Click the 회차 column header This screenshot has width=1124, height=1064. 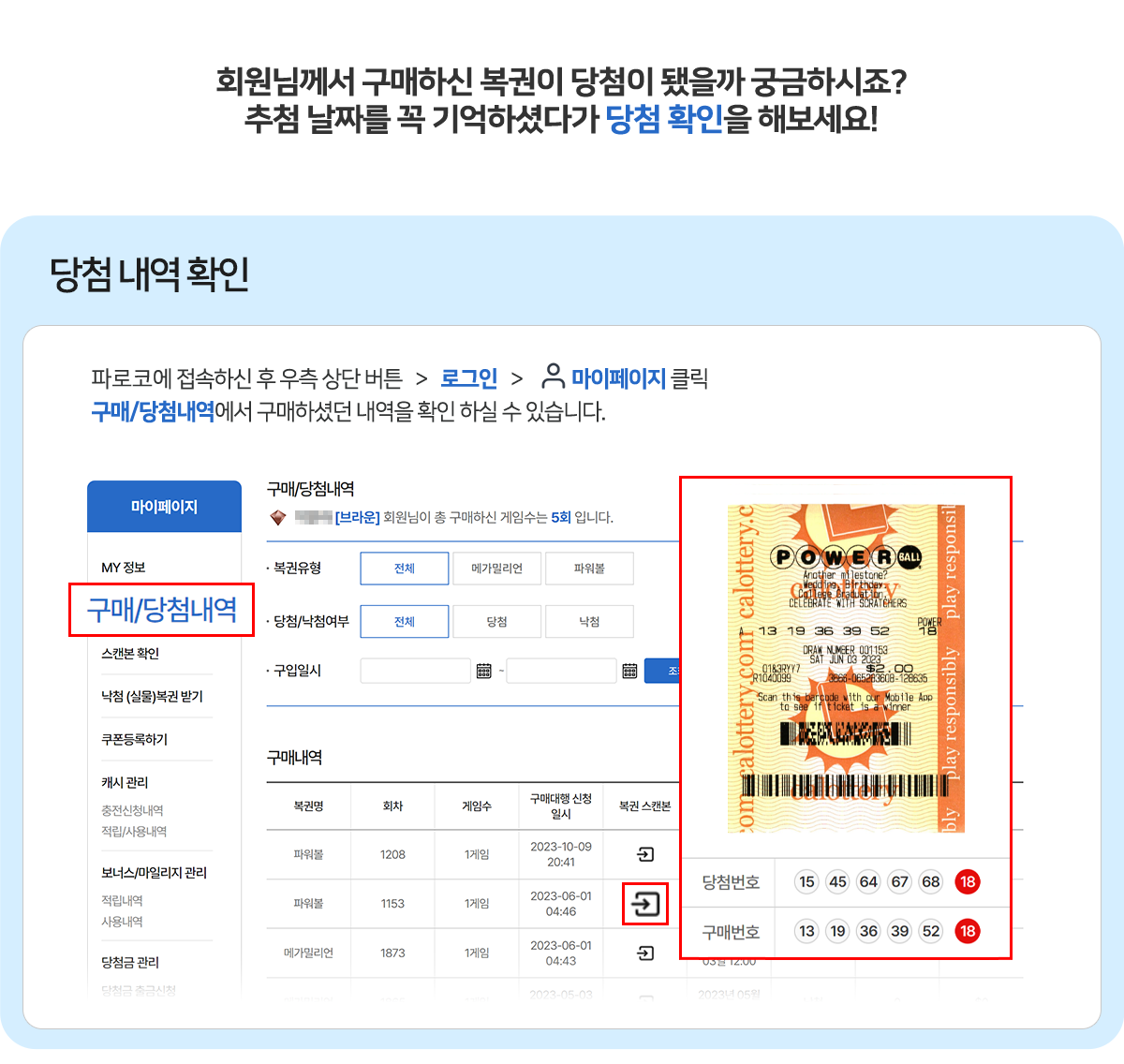[392, 806]
